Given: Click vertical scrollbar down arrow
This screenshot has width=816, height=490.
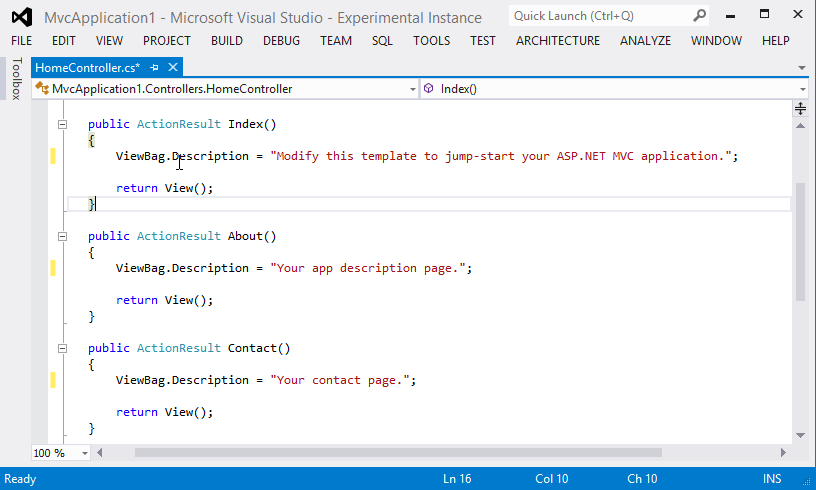Looking at the screenshot, I should 800,435.
